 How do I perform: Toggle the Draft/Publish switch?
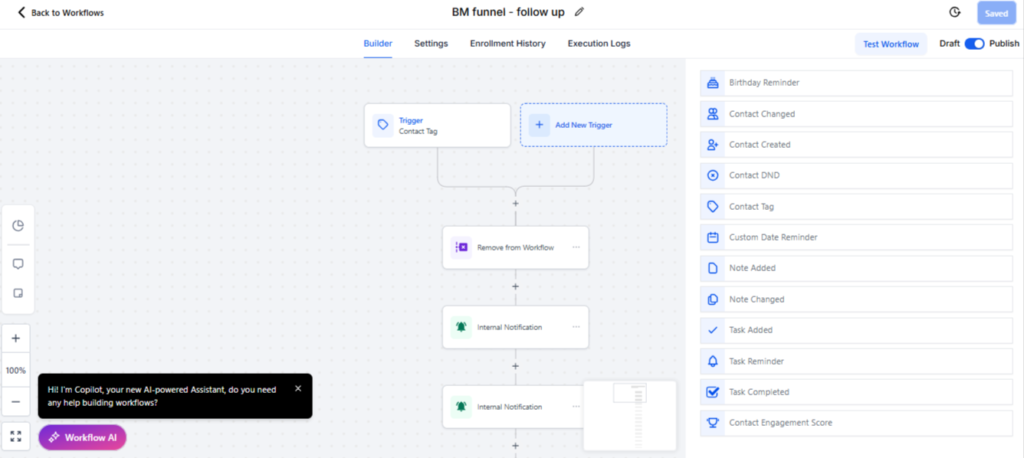pos(974,44)
